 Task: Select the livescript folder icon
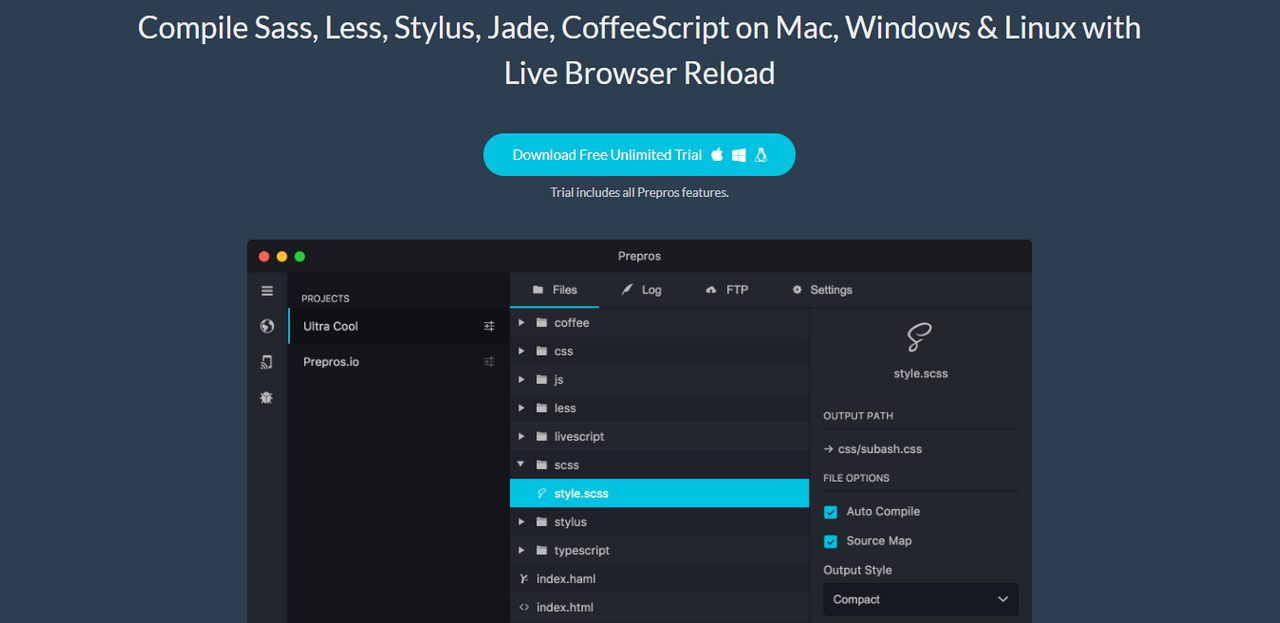[542, 437]
